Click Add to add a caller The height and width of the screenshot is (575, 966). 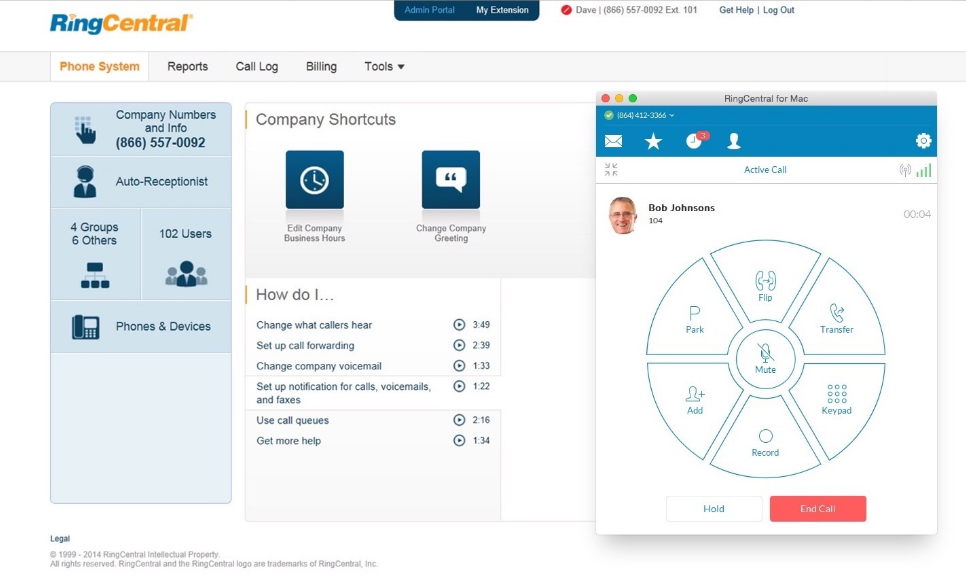(x=695, y=398)
